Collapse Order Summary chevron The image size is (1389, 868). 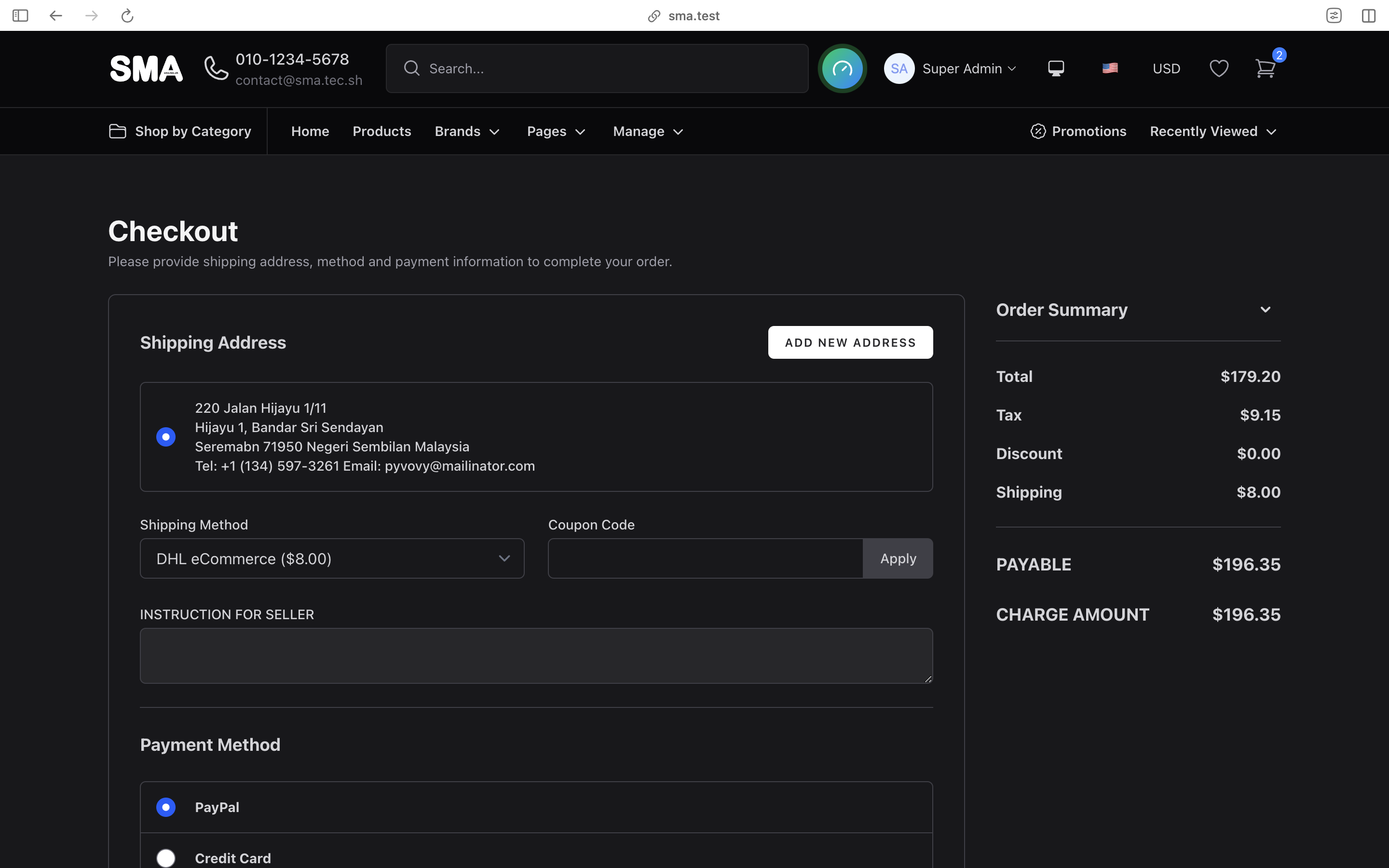(1265, 310)
